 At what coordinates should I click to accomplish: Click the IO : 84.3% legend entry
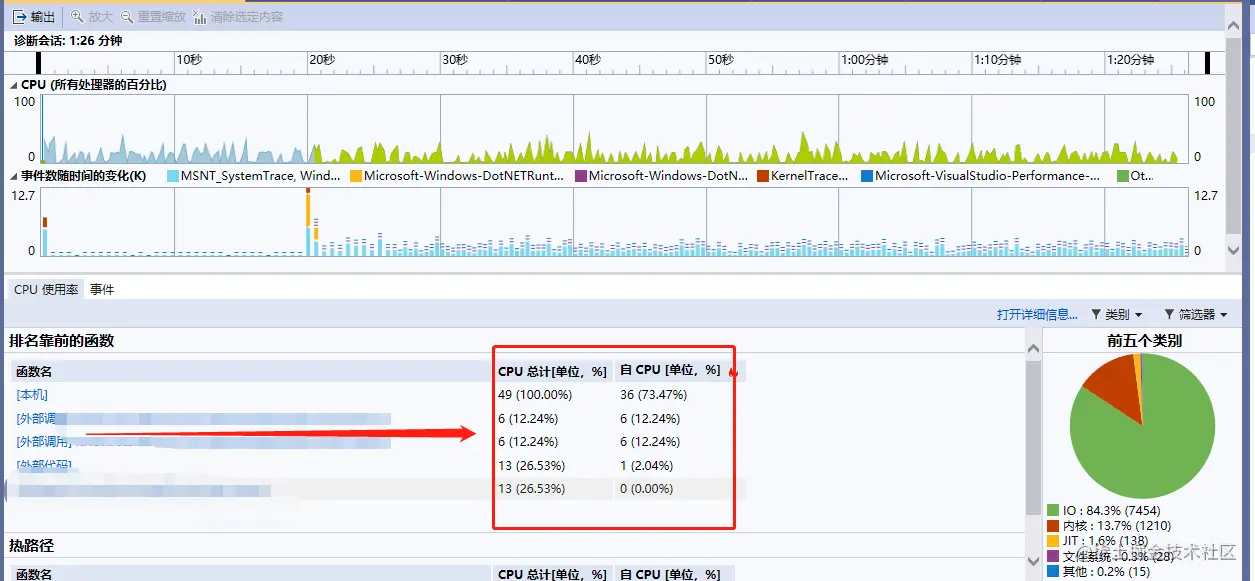1103,510
